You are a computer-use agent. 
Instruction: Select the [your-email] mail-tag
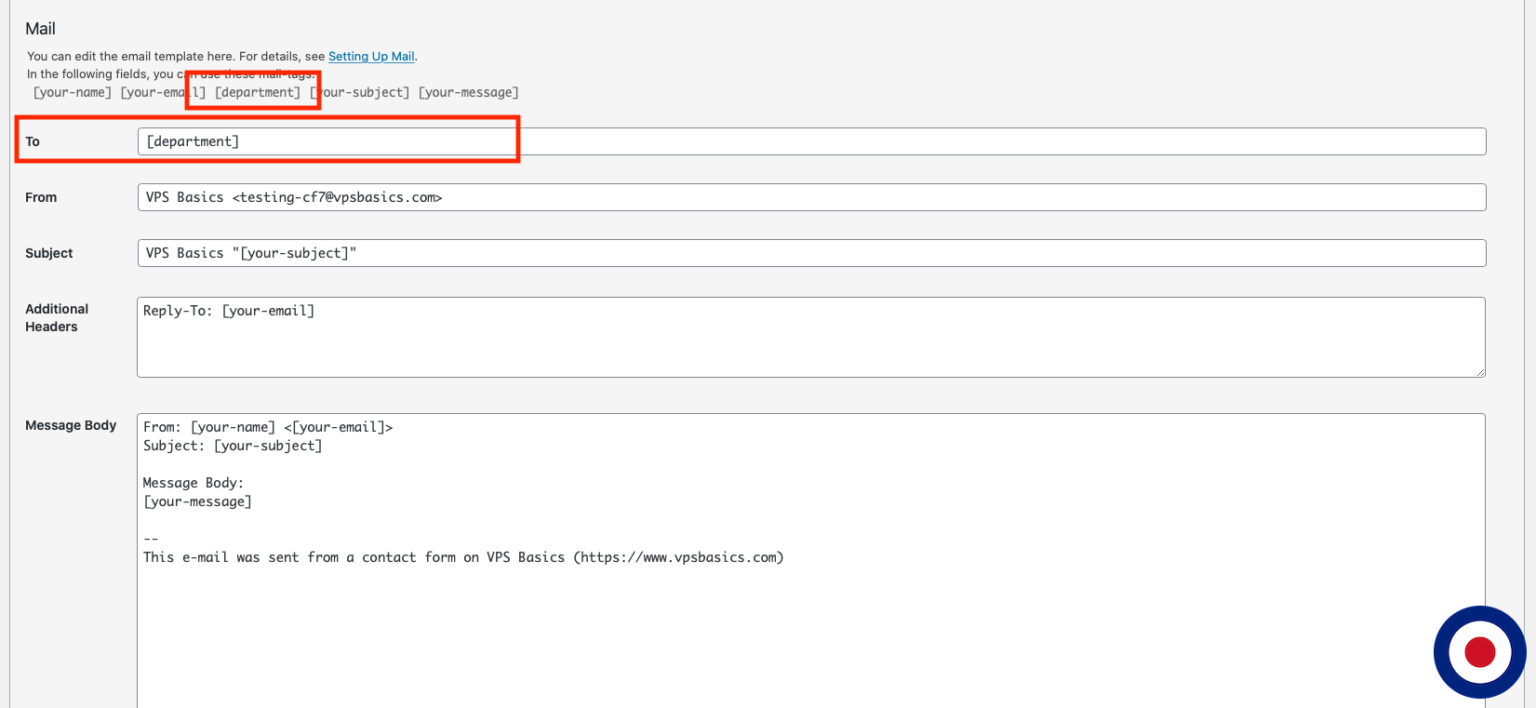[x=160, y=91]
